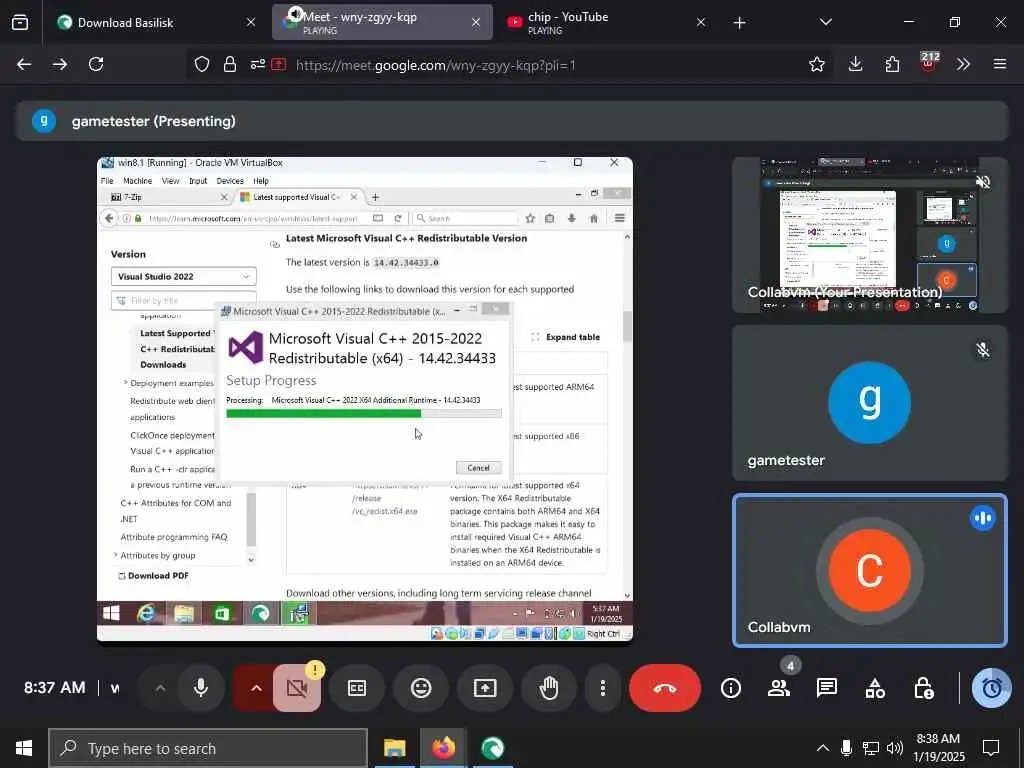Toggle closed captions in Meet

(x=357, y=688)
